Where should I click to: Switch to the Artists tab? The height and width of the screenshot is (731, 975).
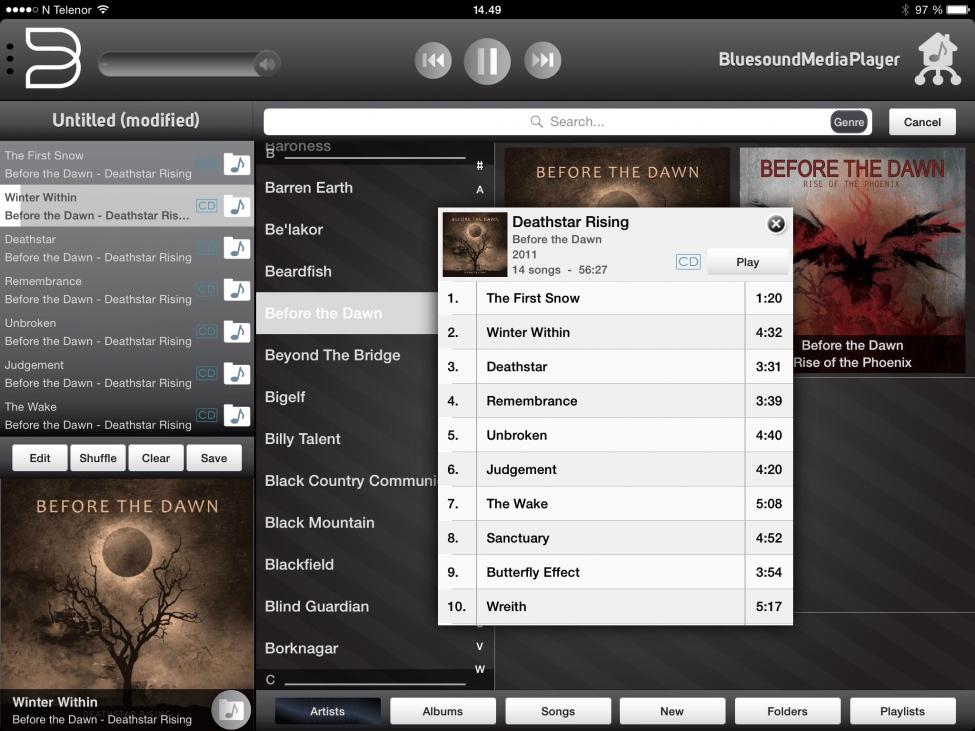coord(328,711)
